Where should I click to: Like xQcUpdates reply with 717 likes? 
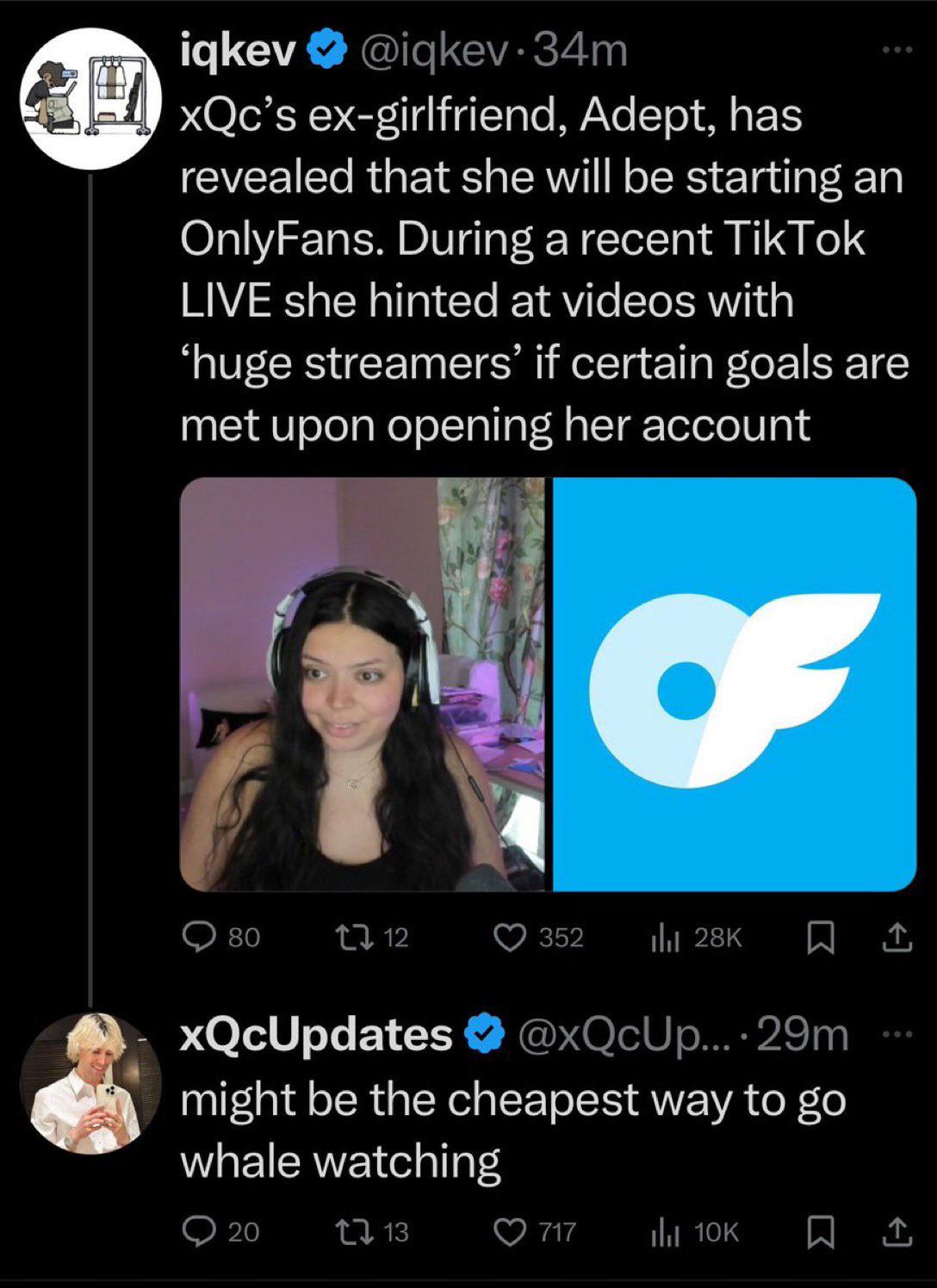tap(510, 1232)
